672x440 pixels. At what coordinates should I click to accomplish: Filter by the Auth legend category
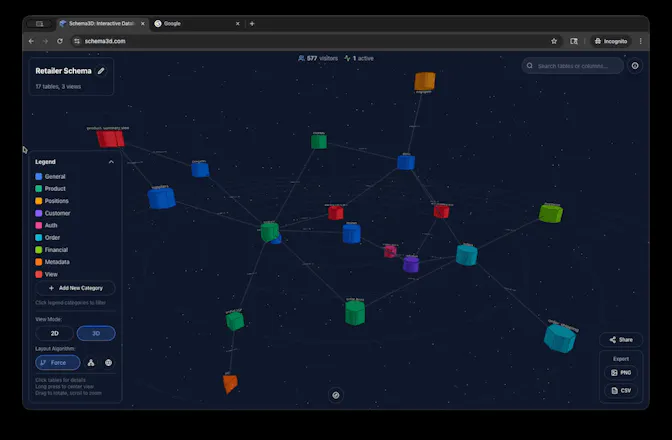(x=46, y=225)
